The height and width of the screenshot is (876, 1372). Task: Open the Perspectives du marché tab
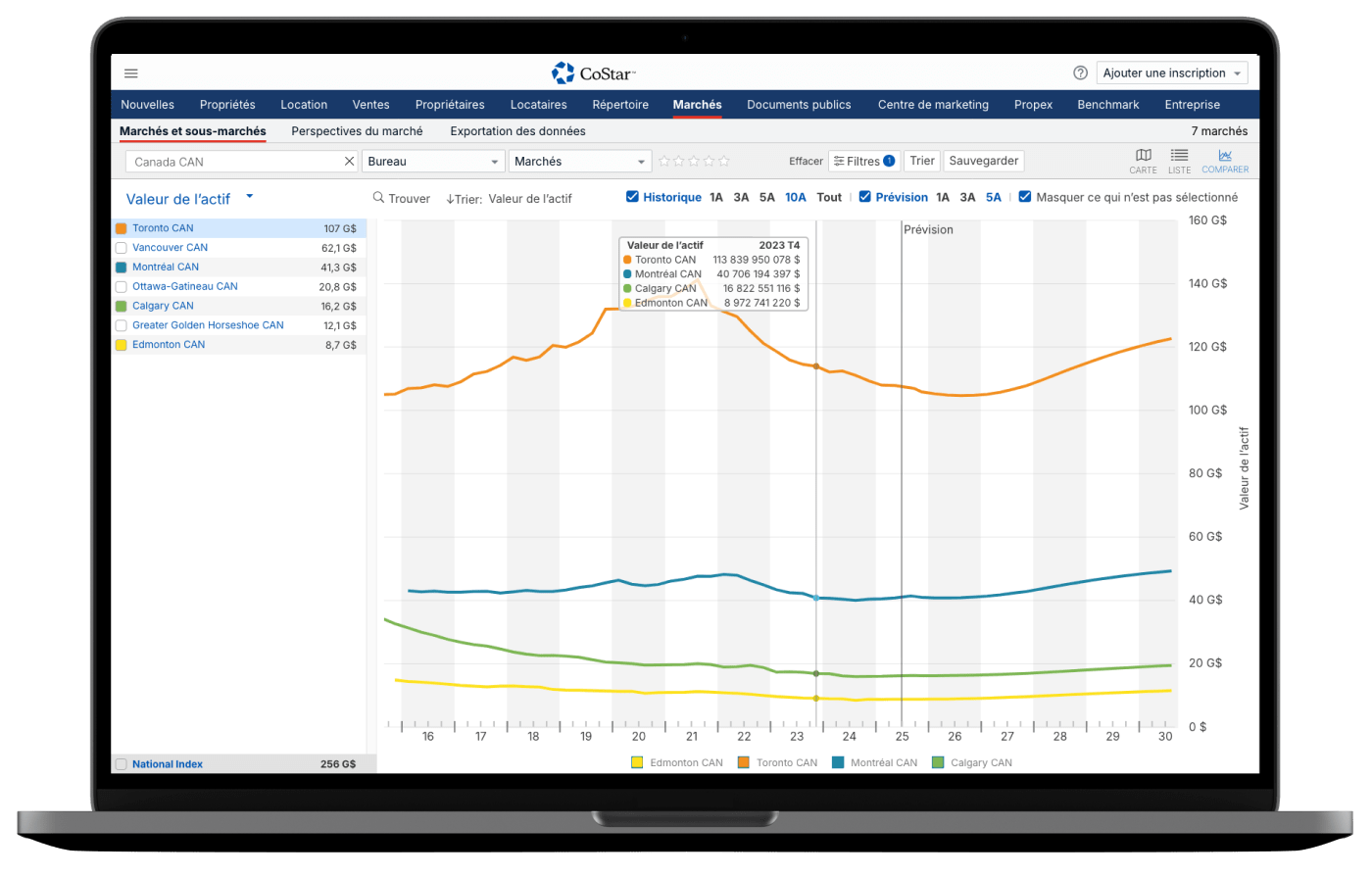[x=357, y=131]
